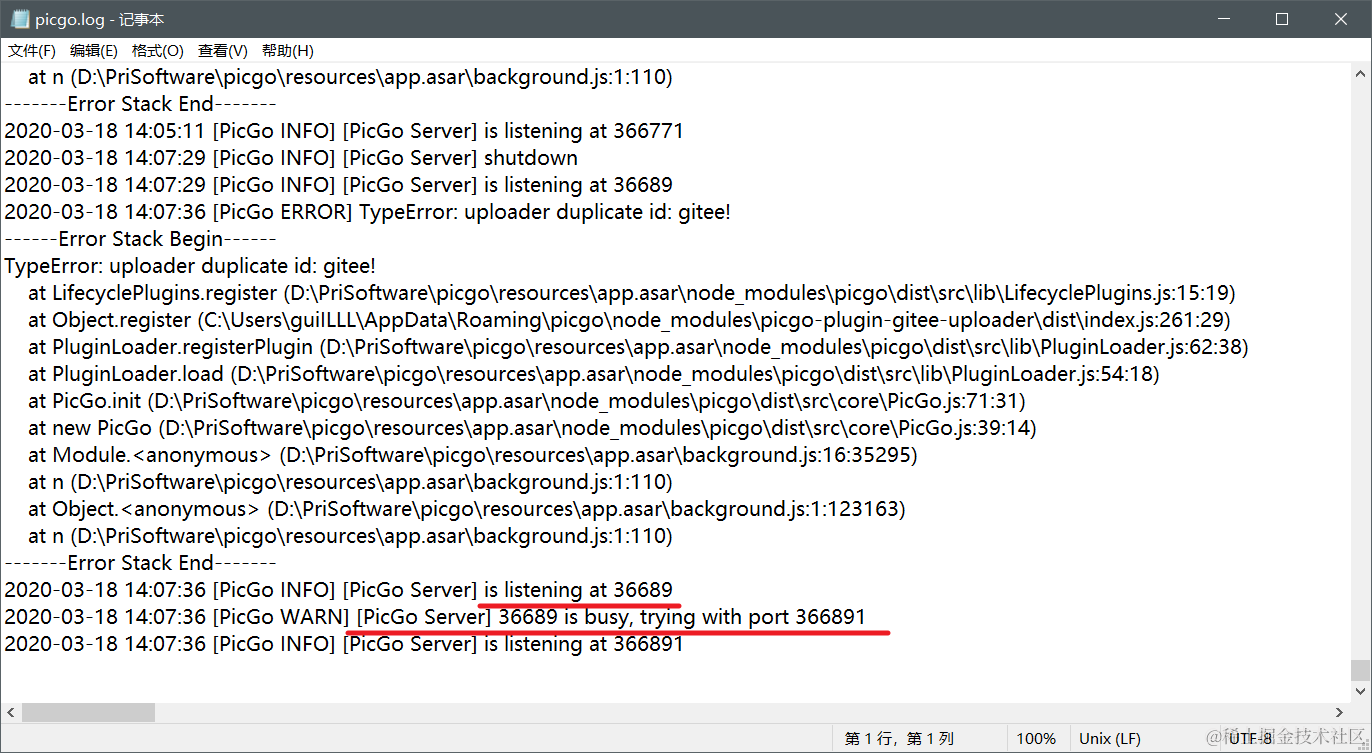This screenshot has width=1372, height=753.
Task: Click the '[PicGo Server] shutdown' log line
Action: point(291,158)
